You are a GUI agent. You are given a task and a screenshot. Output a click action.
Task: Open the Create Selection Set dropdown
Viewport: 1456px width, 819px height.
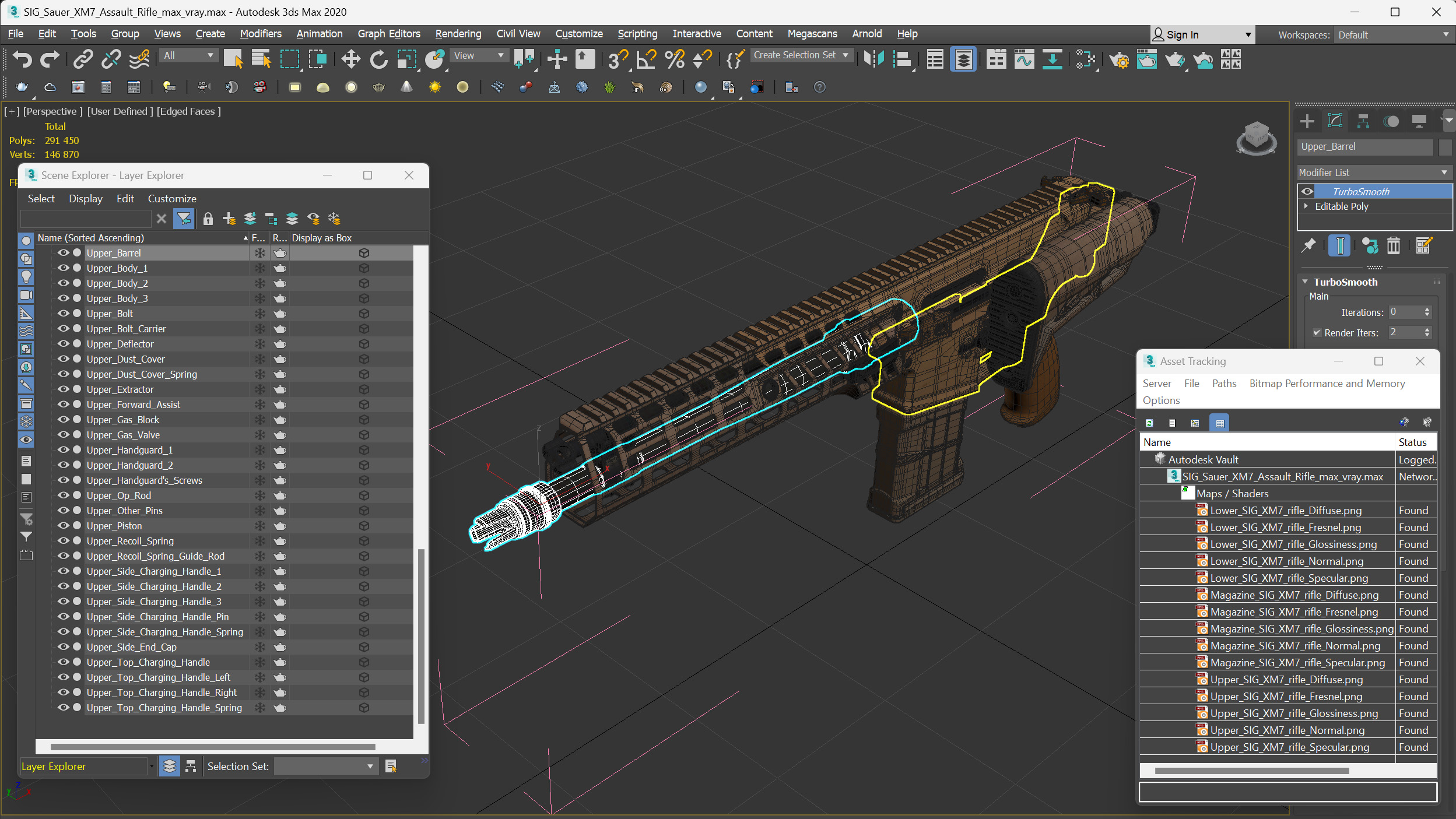(801, 55)
